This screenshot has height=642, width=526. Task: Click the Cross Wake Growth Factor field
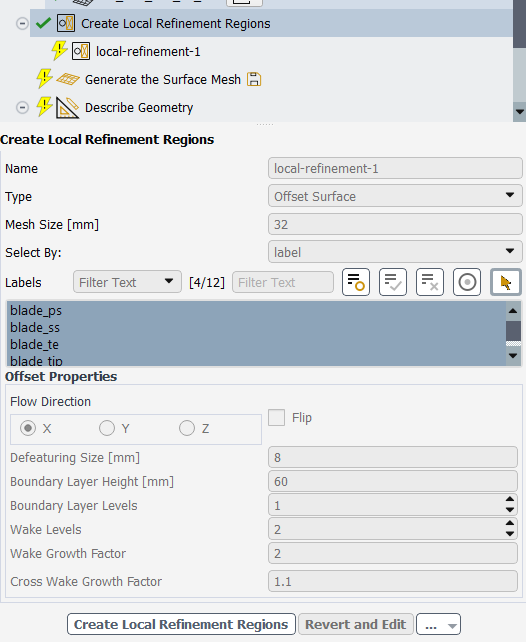coord(393,581)
